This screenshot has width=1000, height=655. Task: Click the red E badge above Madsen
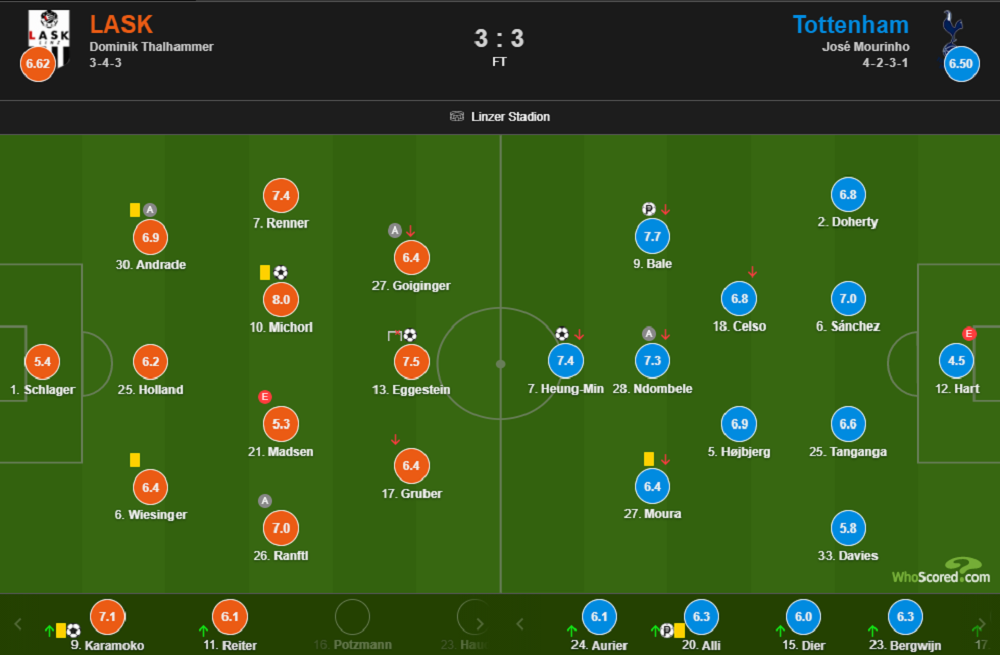(x=265, y=397)
